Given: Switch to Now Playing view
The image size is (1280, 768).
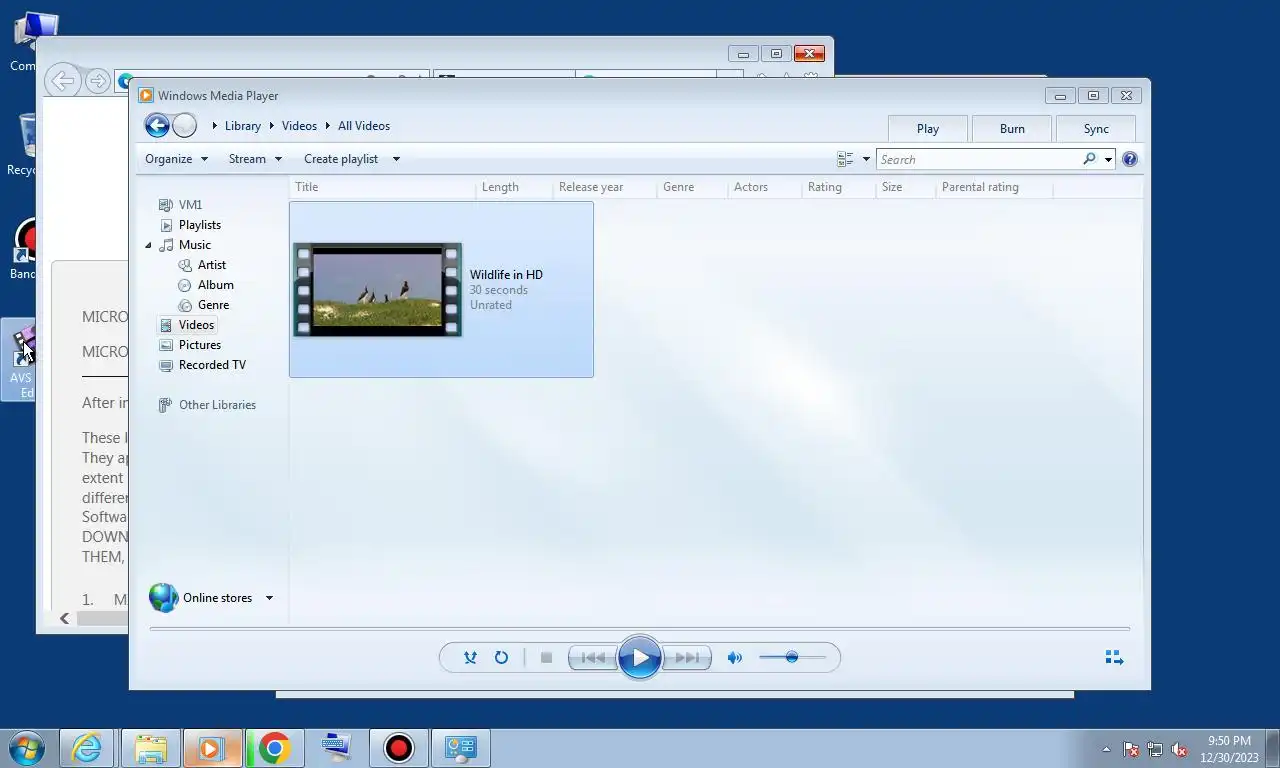Looking at the screenshot, I should [x=1114, y=657].
